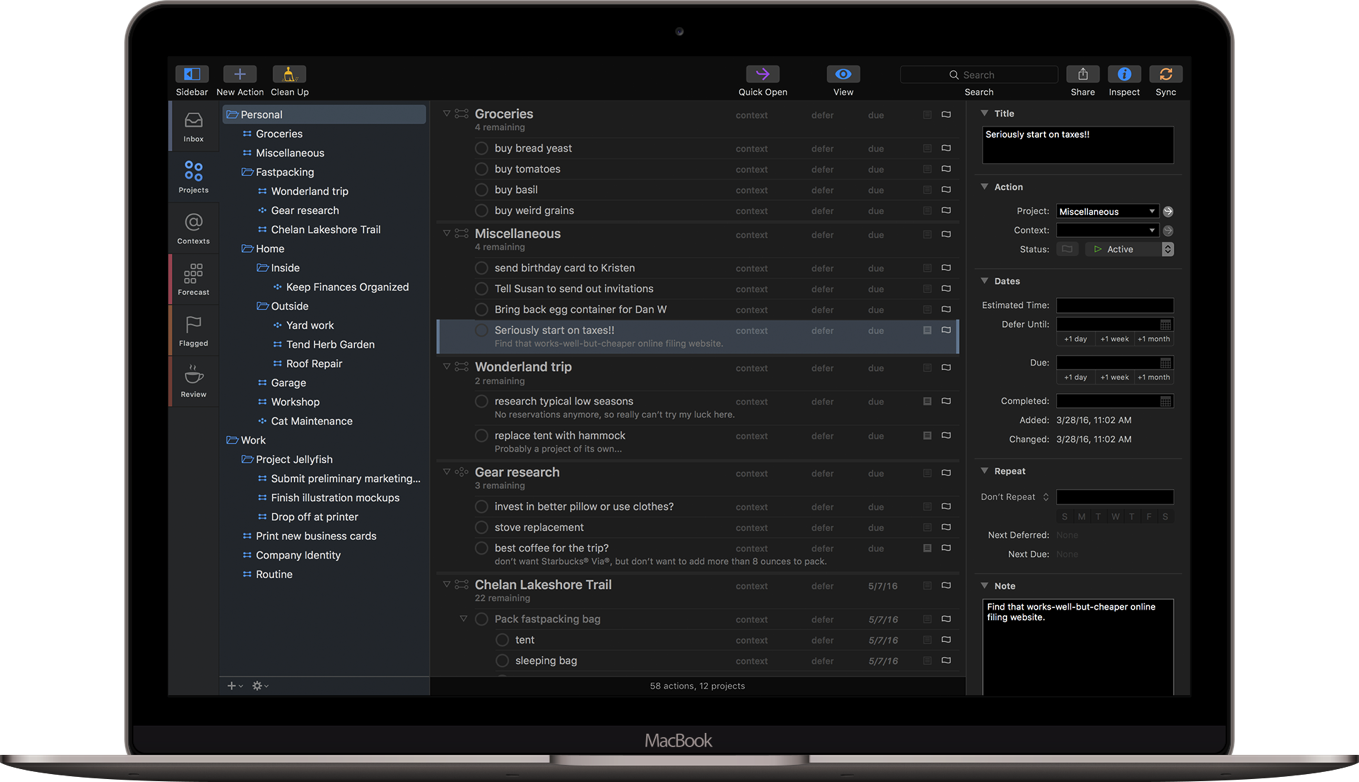Open the Defer Until calendar picker icon
Viewport: 1359px width, 782px height.
click(x=1166, y=325)
